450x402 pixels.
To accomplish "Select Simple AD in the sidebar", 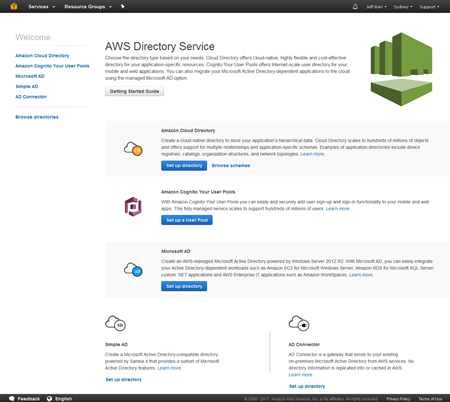I will pyautogui.click(x=27, y=87).
